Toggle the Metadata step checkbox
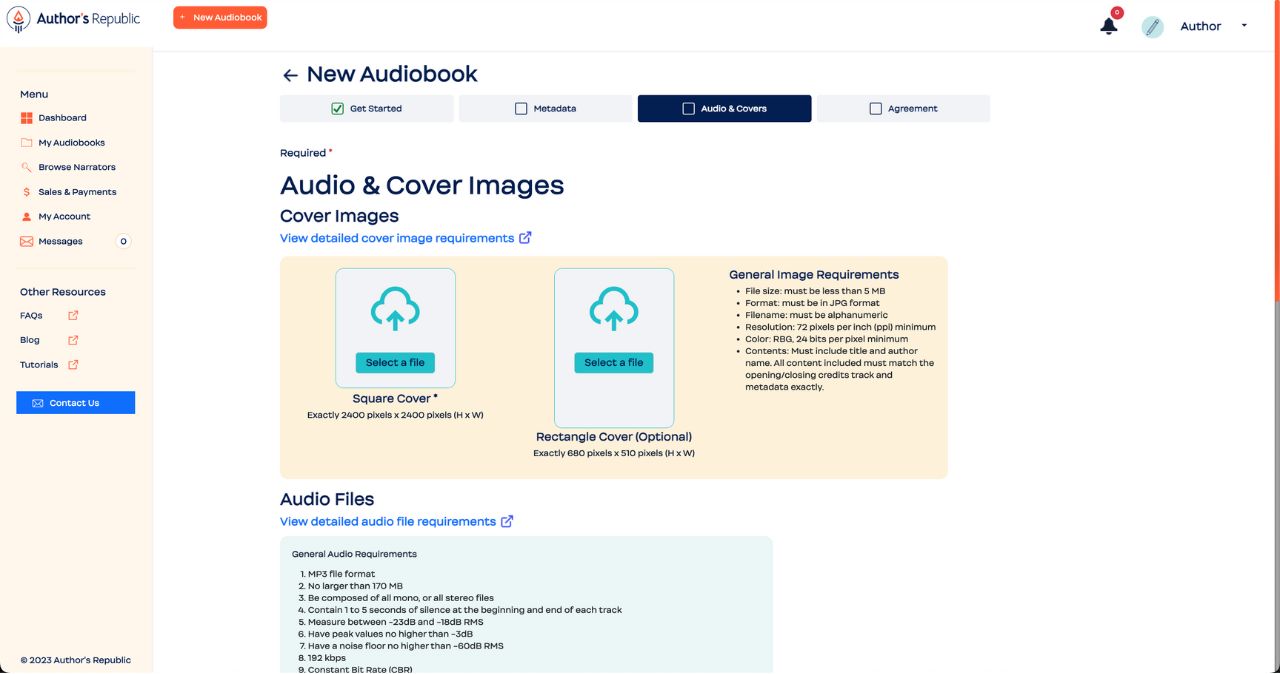This screenshot has width=1280, height=674. coord(521,109)
